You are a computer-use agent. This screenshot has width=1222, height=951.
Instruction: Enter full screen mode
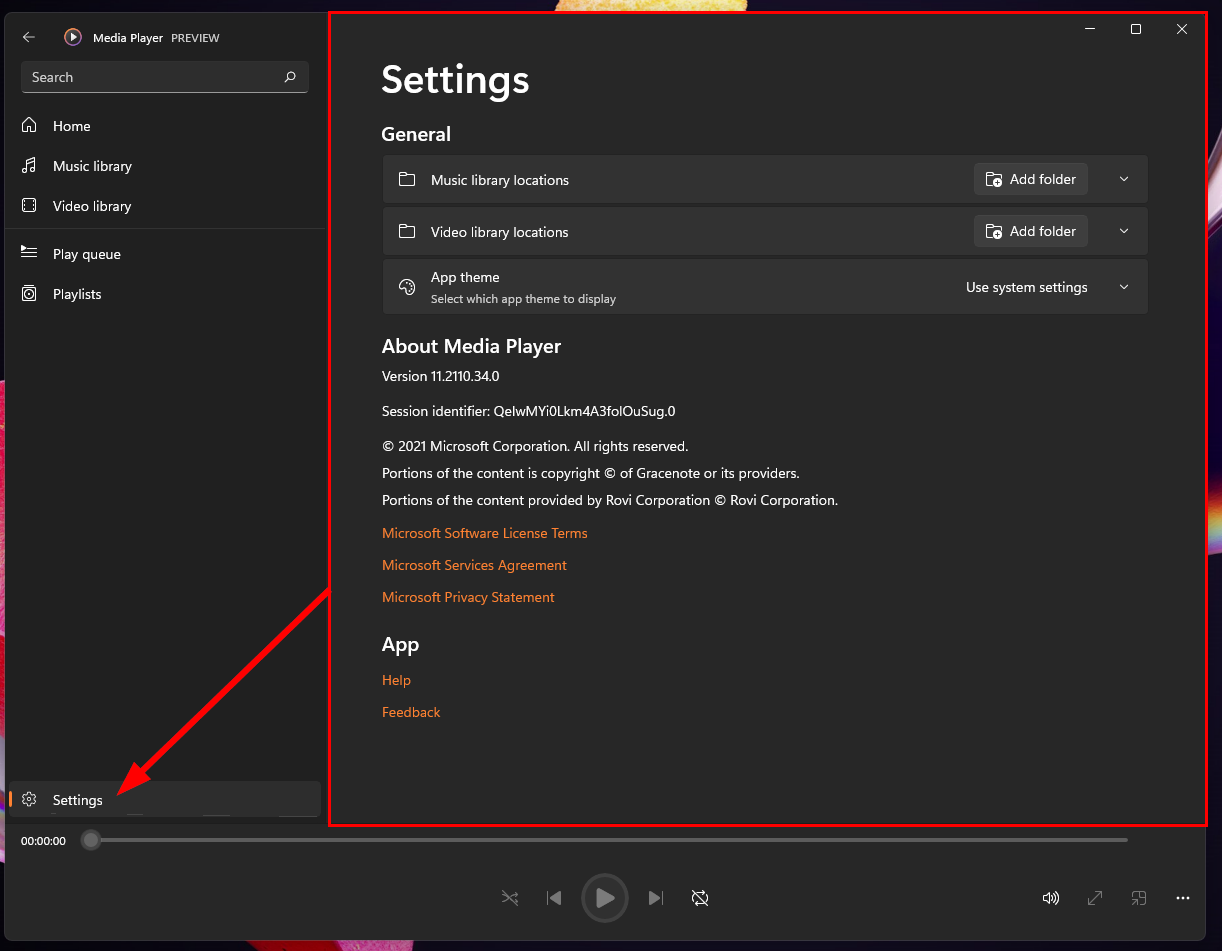1095,898
